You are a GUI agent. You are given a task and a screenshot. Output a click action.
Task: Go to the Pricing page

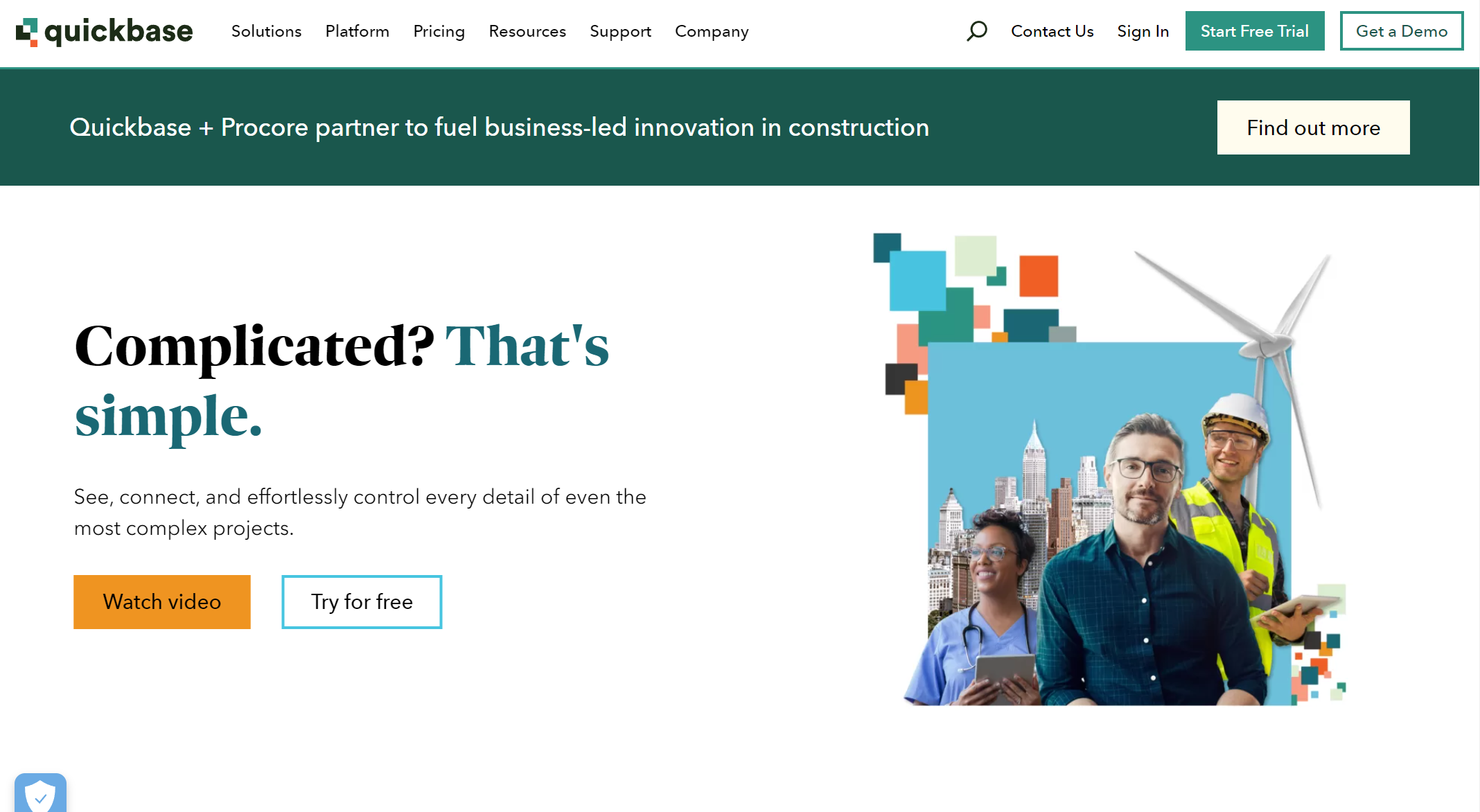pyautogui.click(x=439, y=32)
